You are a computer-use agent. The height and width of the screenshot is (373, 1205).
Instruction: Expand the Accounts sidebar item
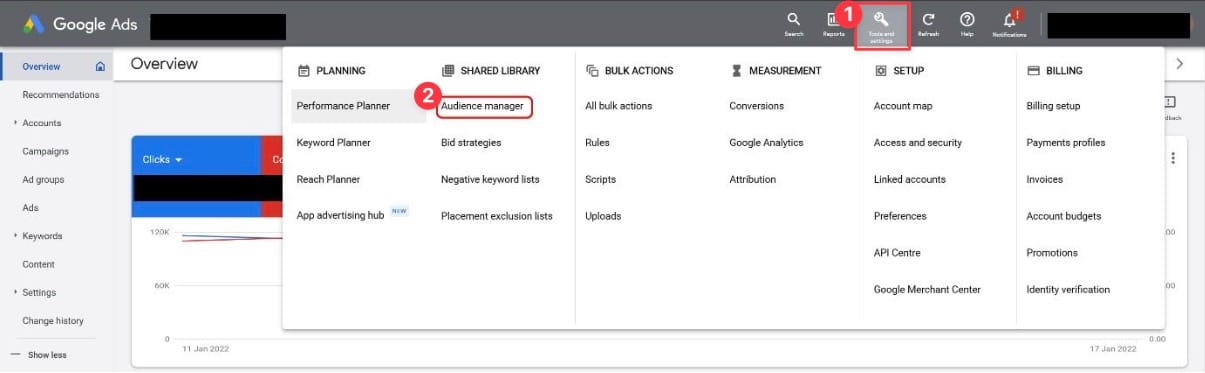pos(15,123)
